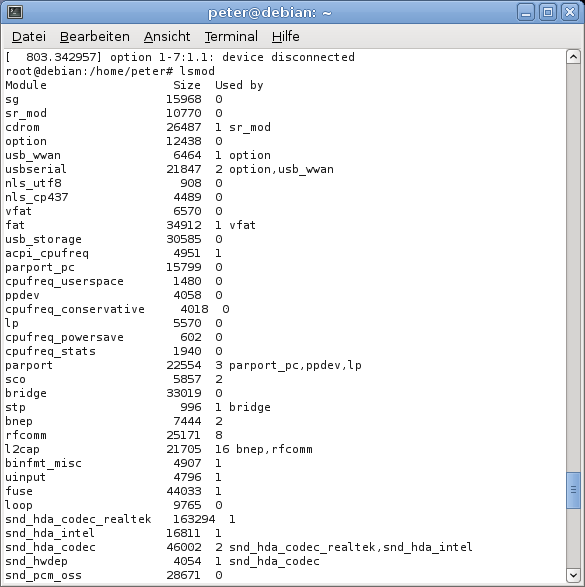Click the bnep module name
The width and height of the screenshot is (585, 587).
(19, 421)
